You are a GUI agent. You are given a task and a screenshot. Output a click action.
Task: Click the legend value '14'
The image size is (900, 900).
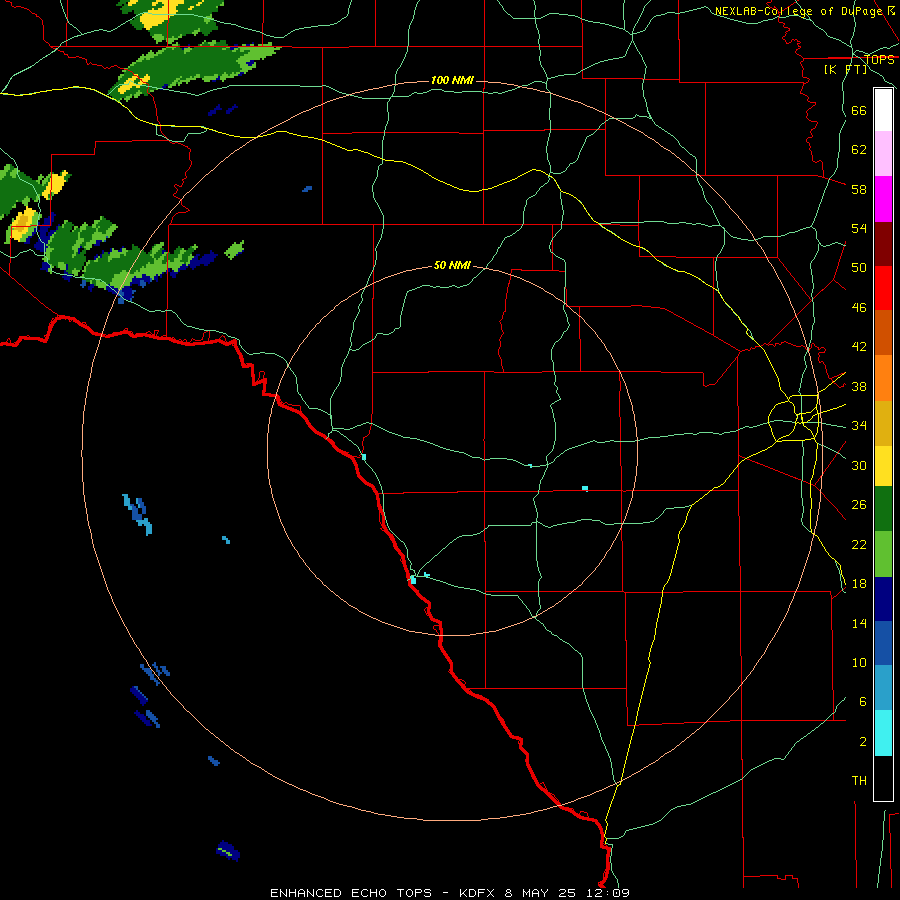coord(859,623)
